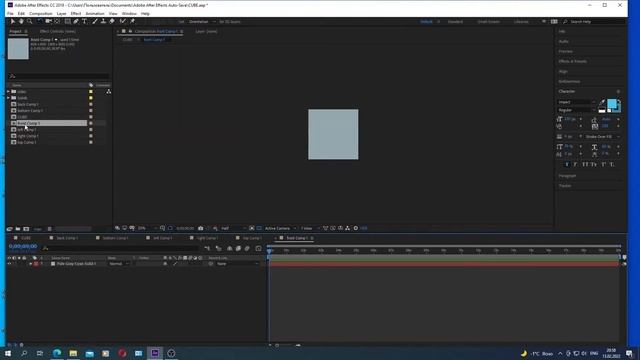This screenshot has width=640, height=360.
Task: Take a snapshot with the camera icon
Action: coord(200,228)
